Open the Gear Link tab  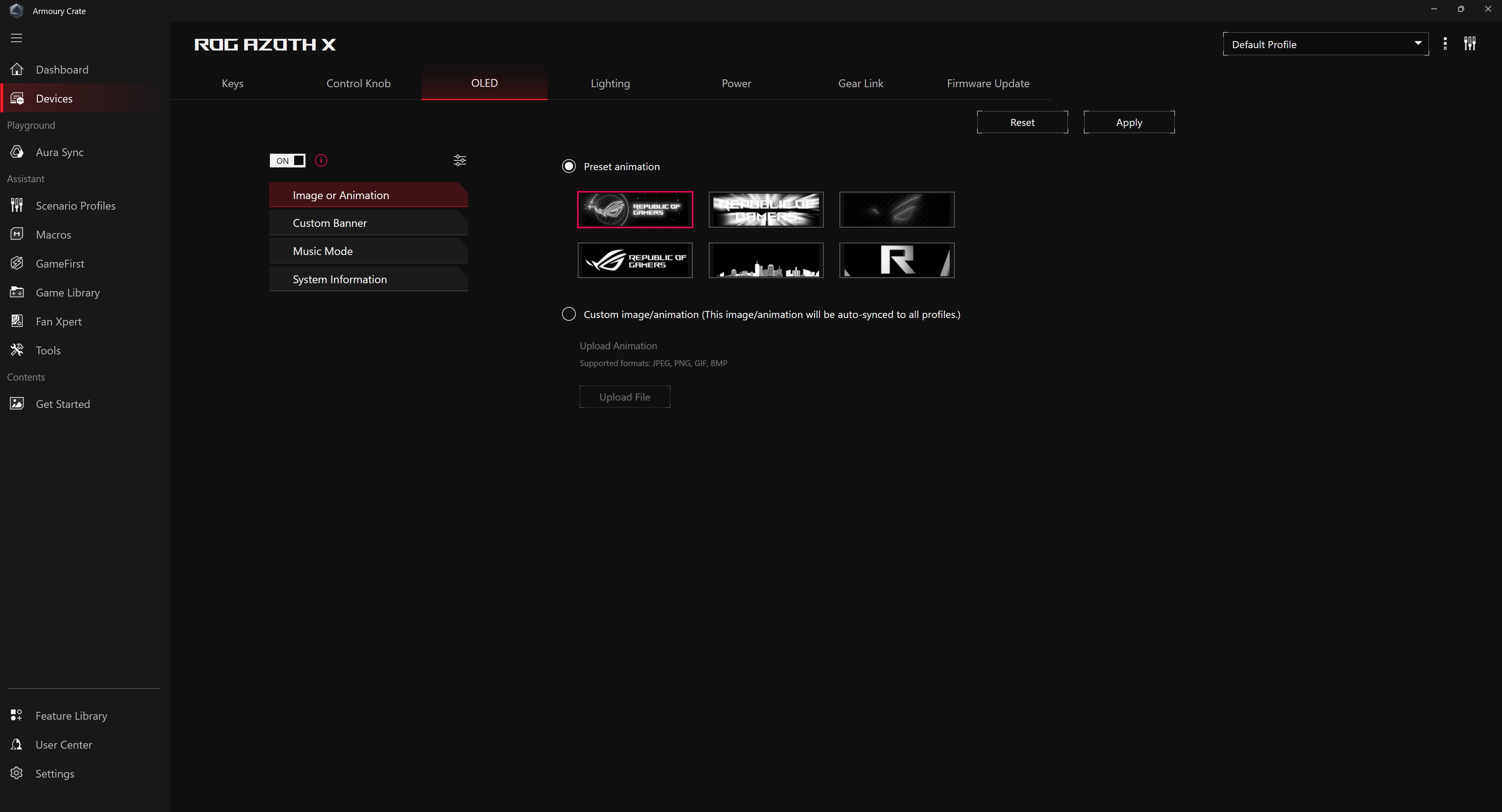(x=861, y=83)
